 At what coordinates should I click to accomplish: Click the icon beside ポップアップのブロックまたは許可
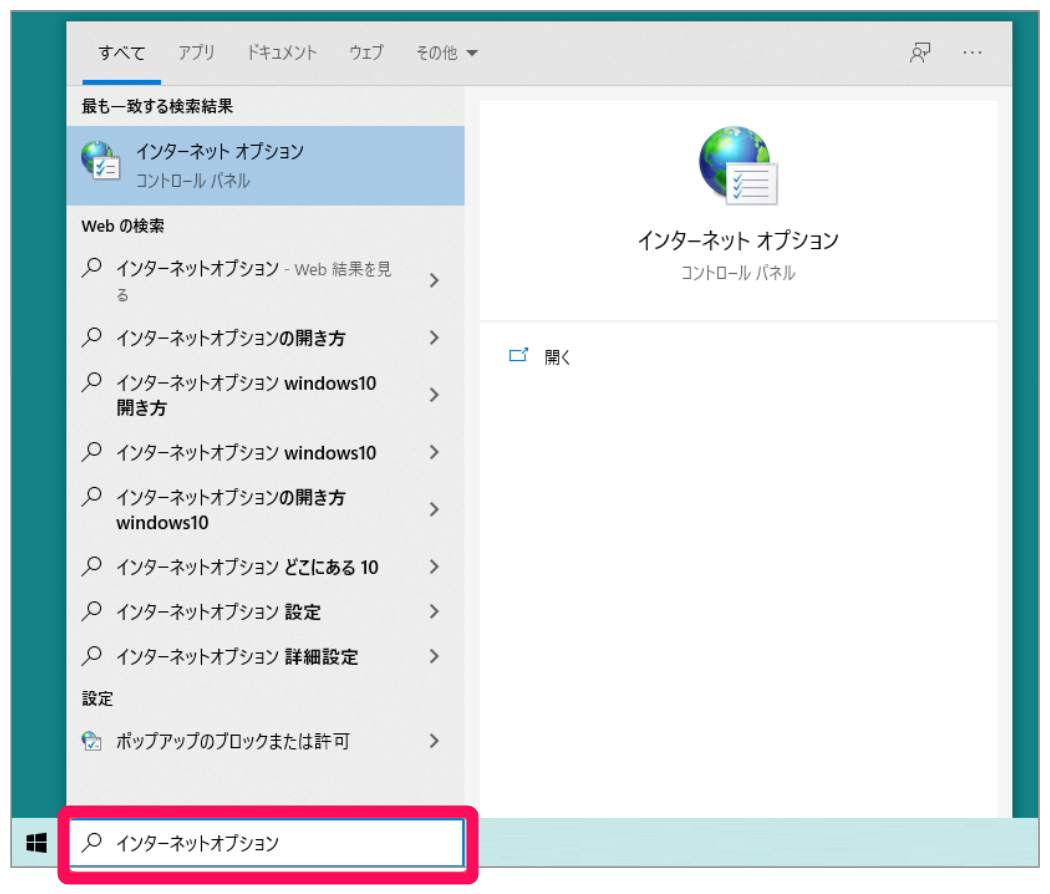pos(92,741)
